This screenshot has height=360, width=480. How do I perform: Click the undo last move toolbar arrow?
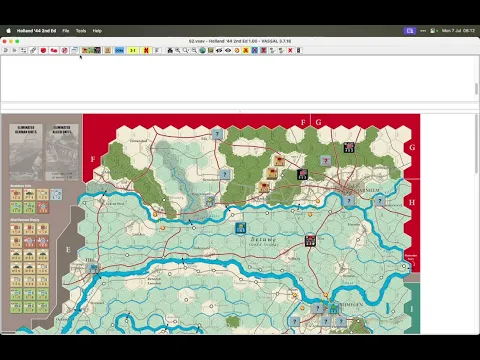6,50
